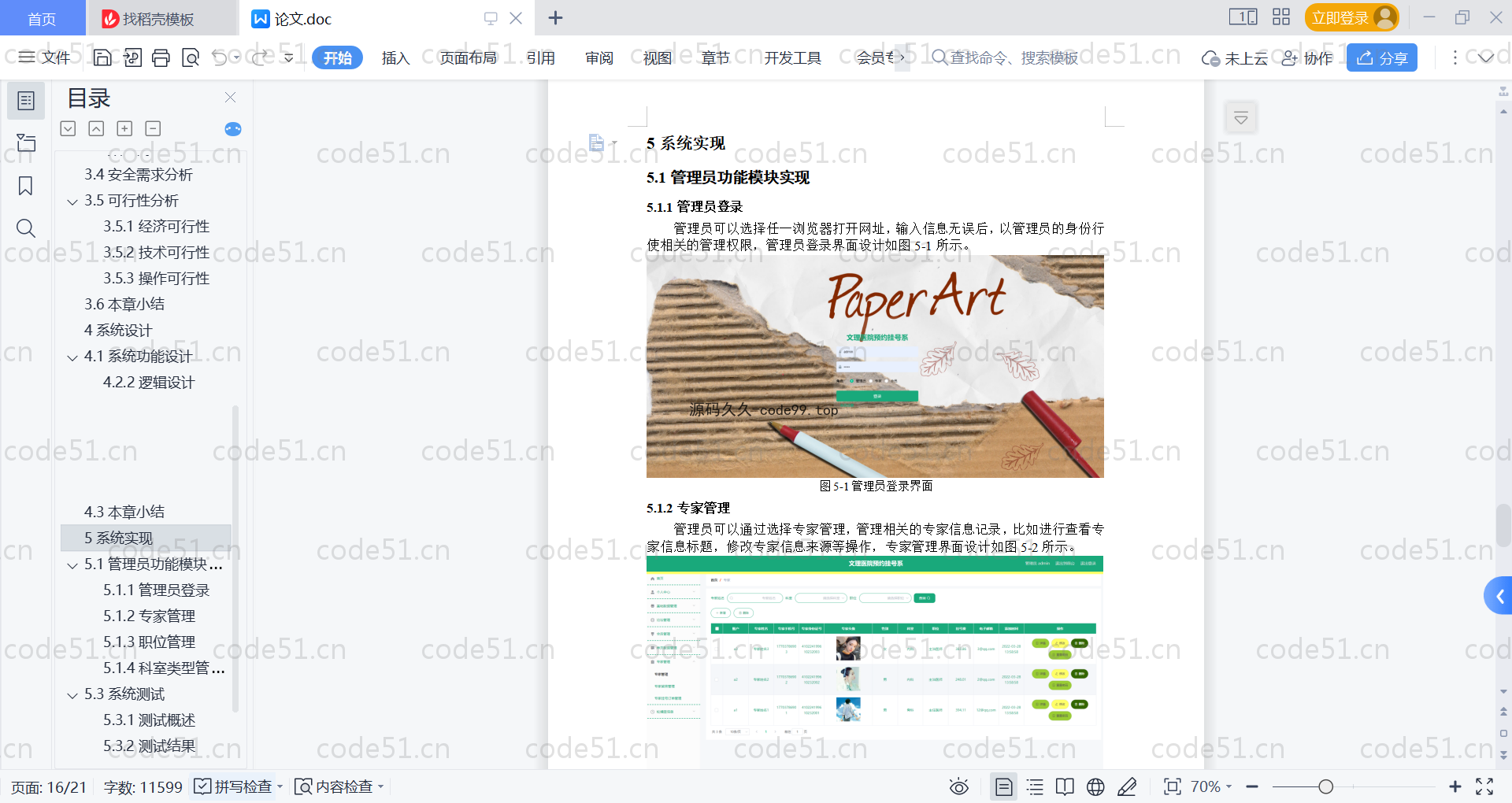Screen dimensions: 1512x803
Task: Click 字数: 11599 in status bar
Action: click(x=143, y=786)
